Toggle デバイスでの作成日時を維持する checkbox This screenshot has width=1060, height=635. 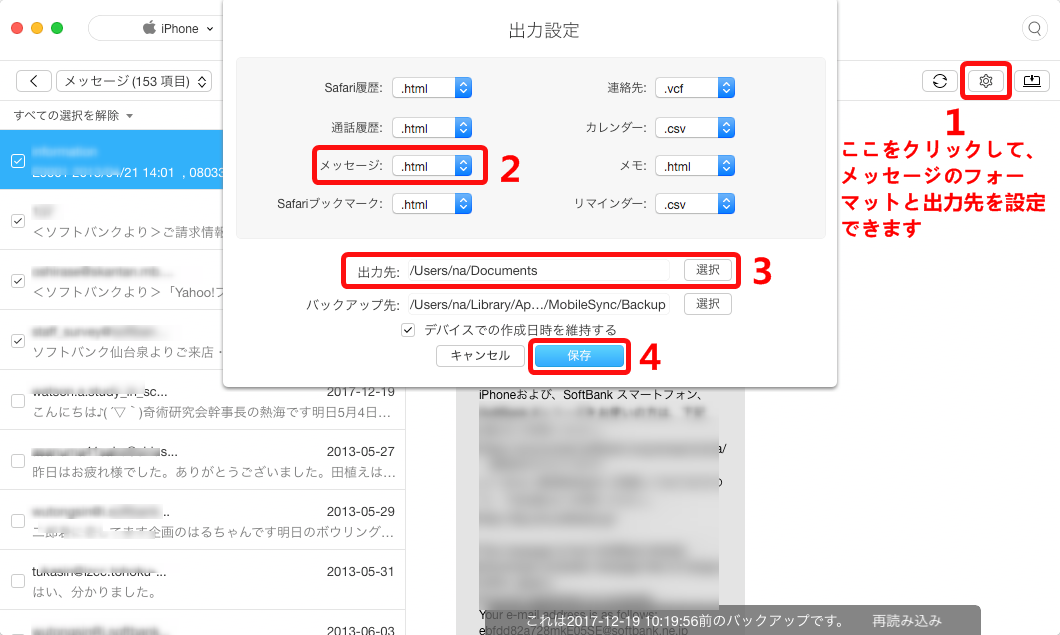click(x=408, y=330)
